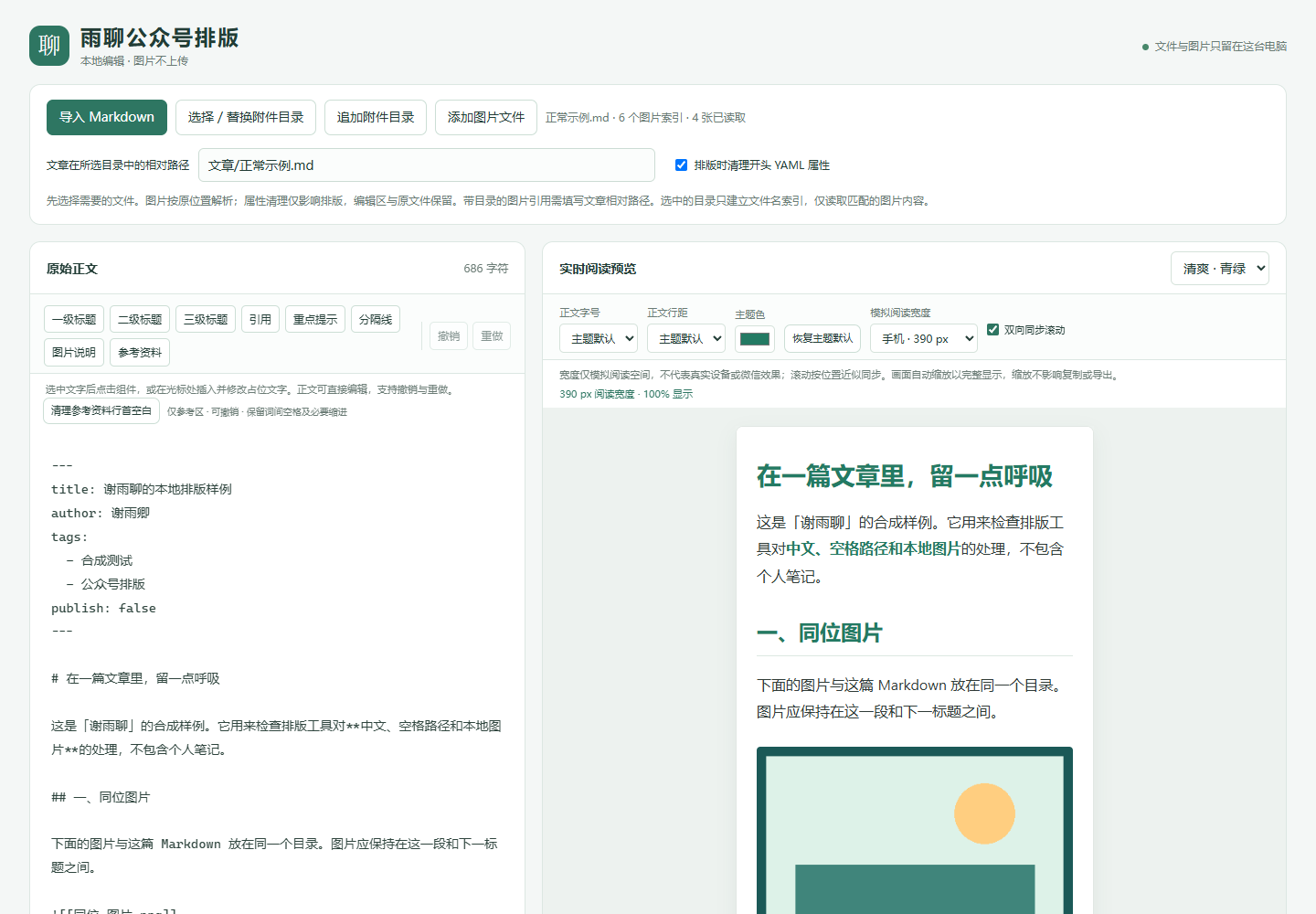Open 选择 / 替换附件目录 picker
This screenshot has height=914, width=1316.
[246, 117]
